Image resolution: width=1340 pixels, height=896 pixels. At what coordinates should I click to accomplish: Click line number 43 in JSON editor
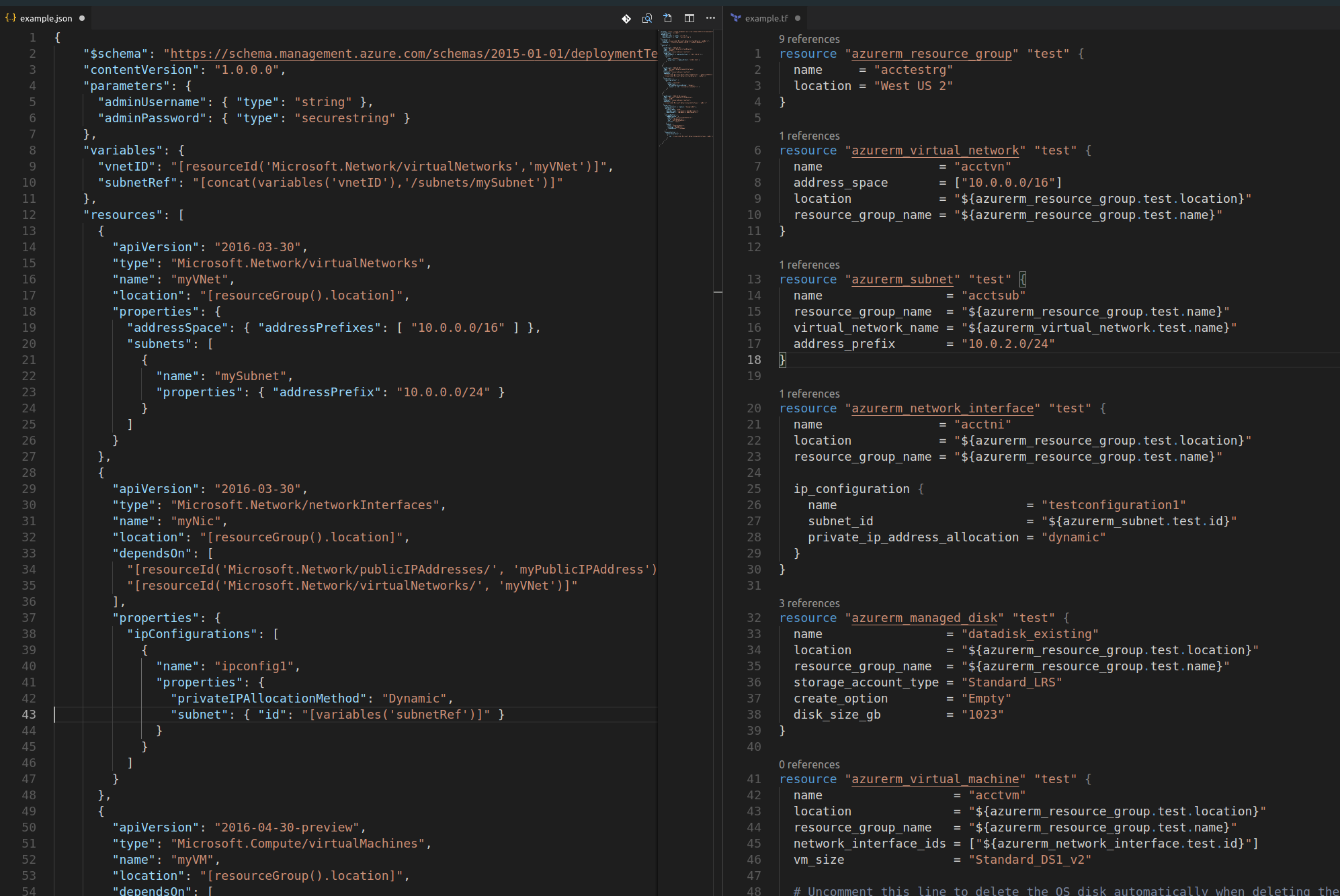pyautogui.click(x=29, y=715)
